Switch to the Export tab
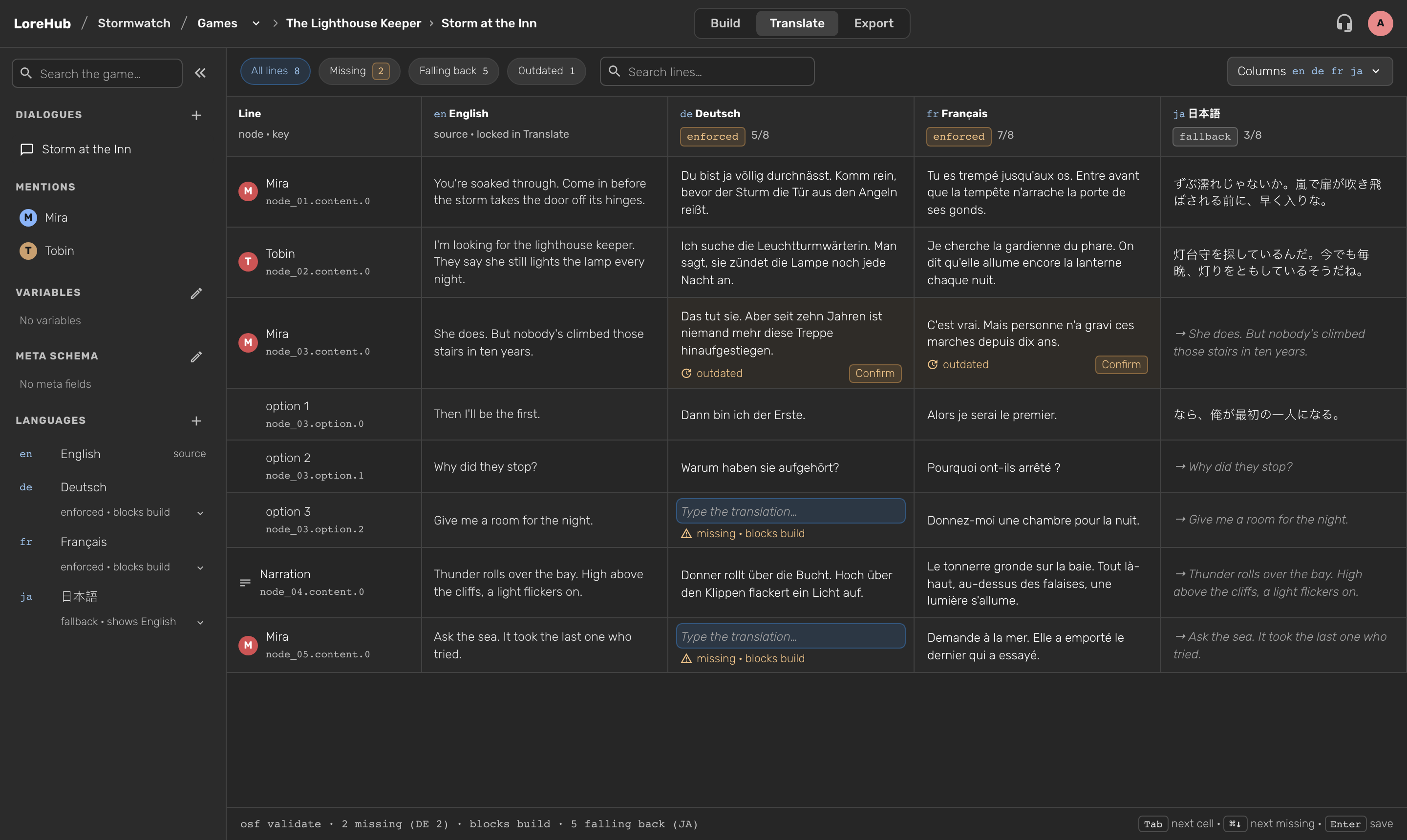1407x840 pixels. [x=874, y=23]
